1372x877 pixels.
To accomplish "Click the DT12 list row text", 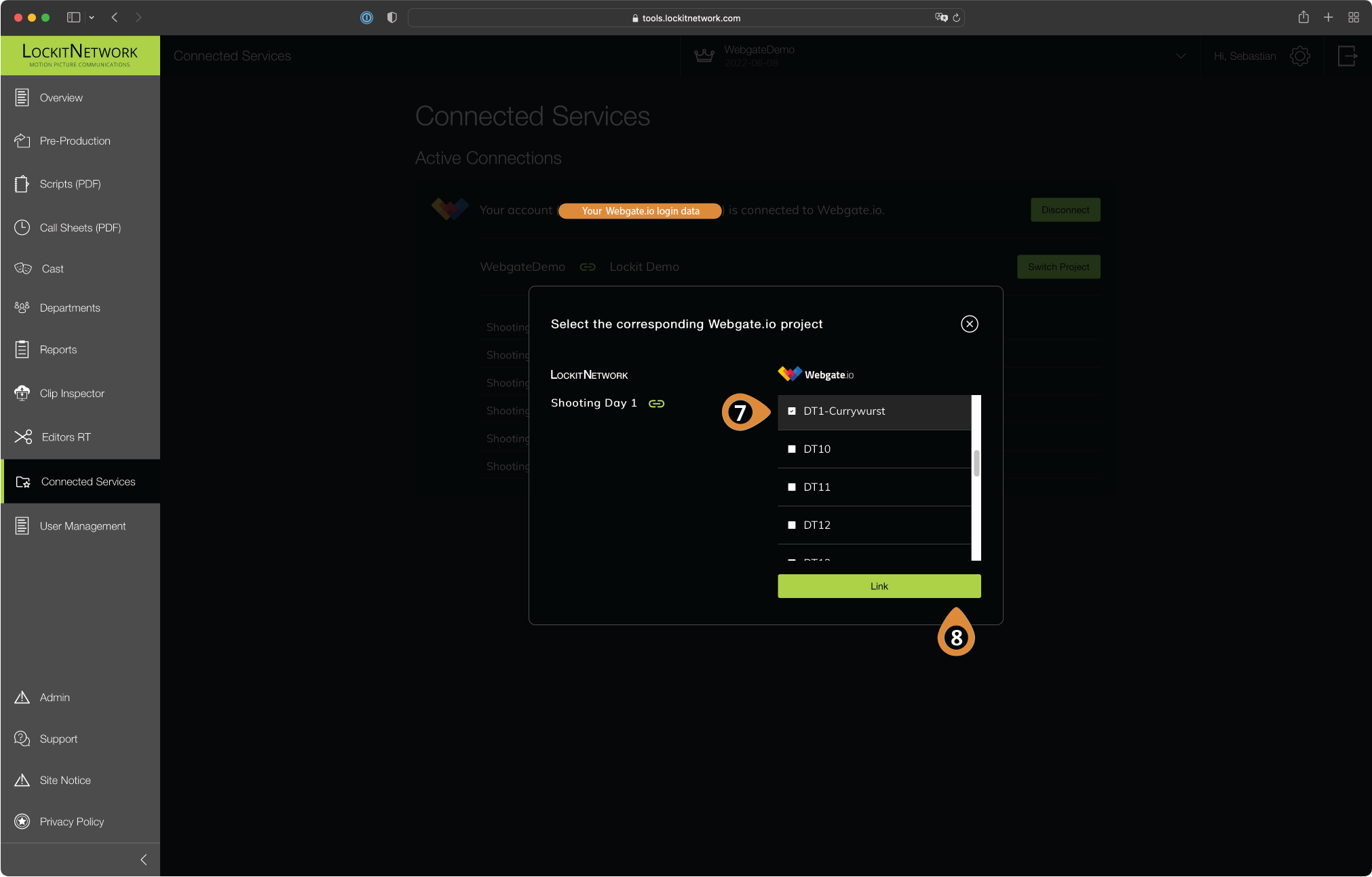I will click(x=817, y=525).
